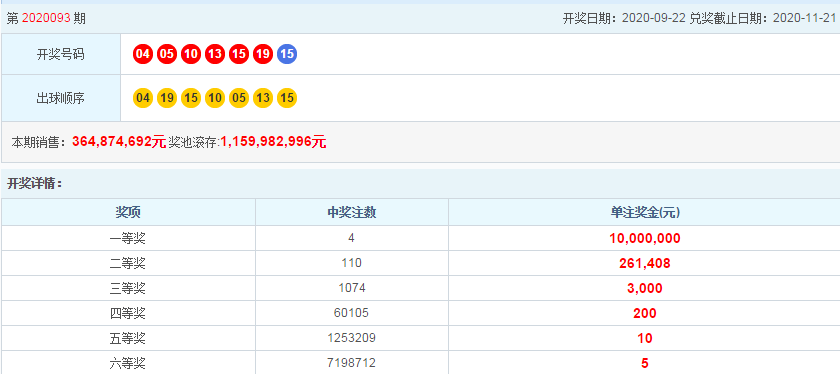Select the 三等奖 row label
This screenshot has width=840, height=374.
128,288
